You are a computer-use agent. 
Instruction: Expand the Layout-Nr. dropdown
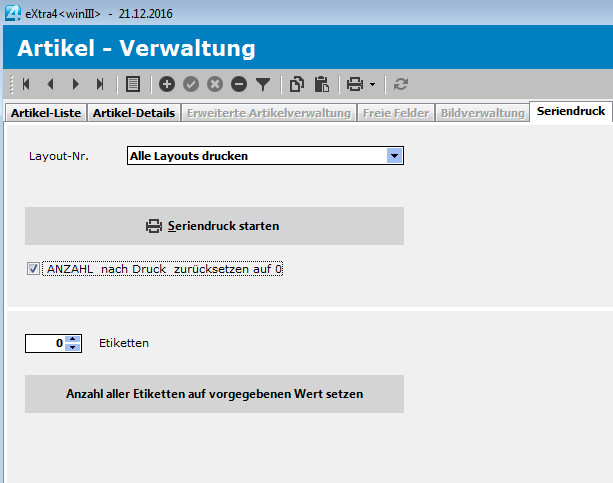point(394,156)
